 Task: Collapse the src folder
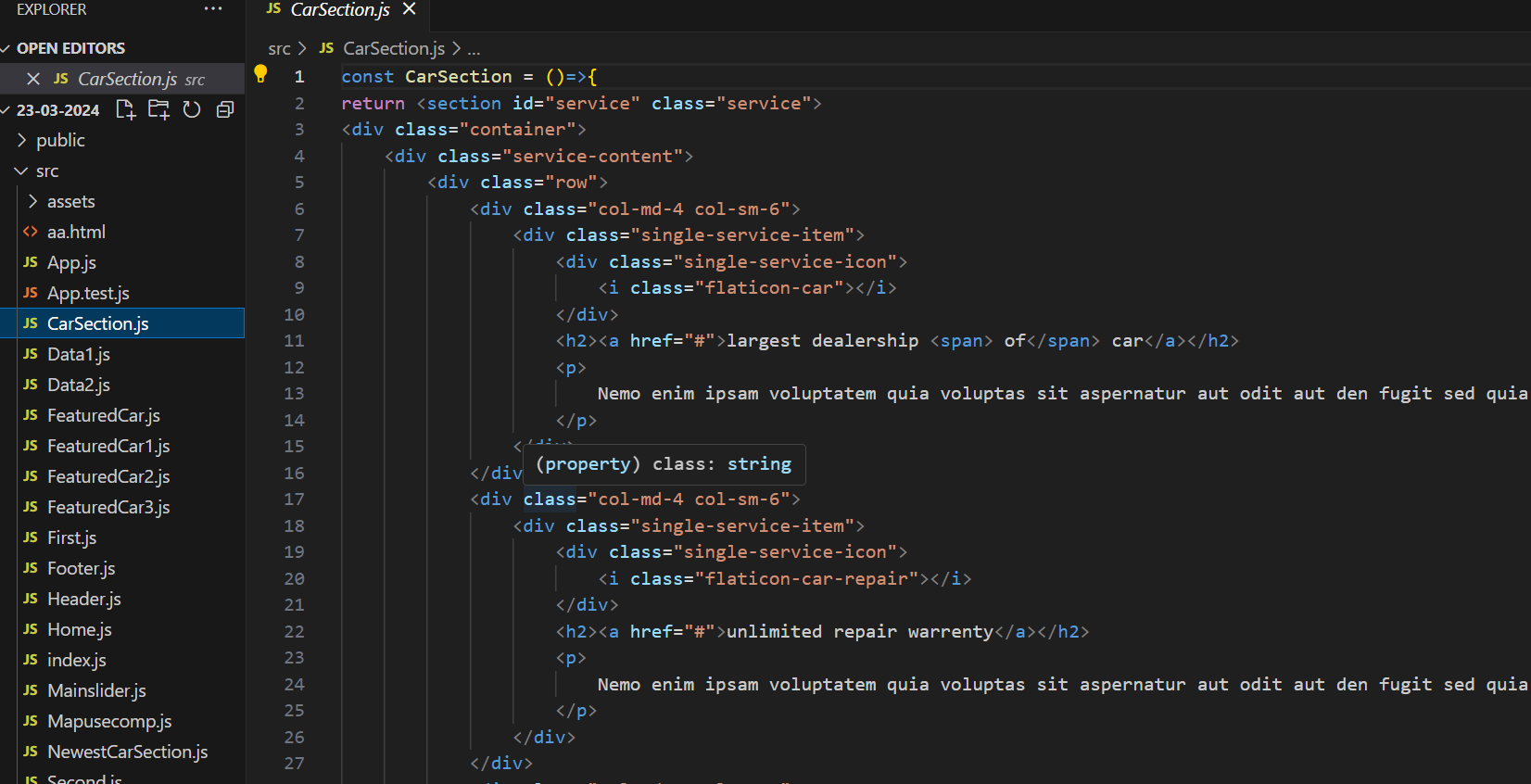click(47, 171)
